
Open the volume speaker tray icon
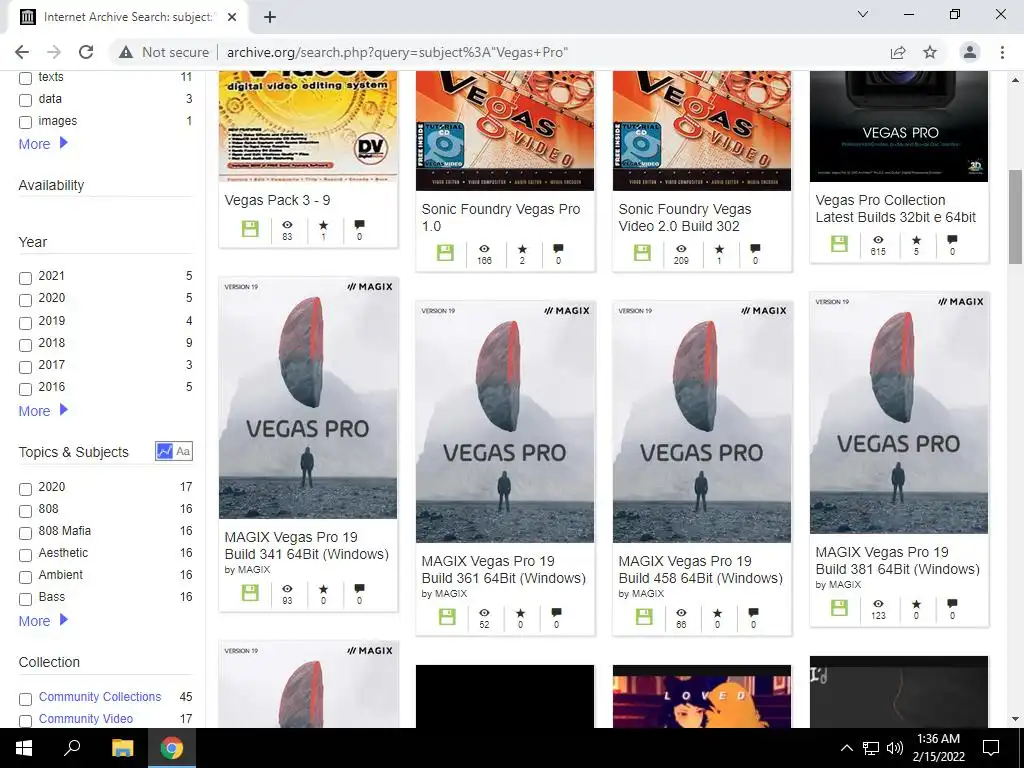[x=895, y=748]
